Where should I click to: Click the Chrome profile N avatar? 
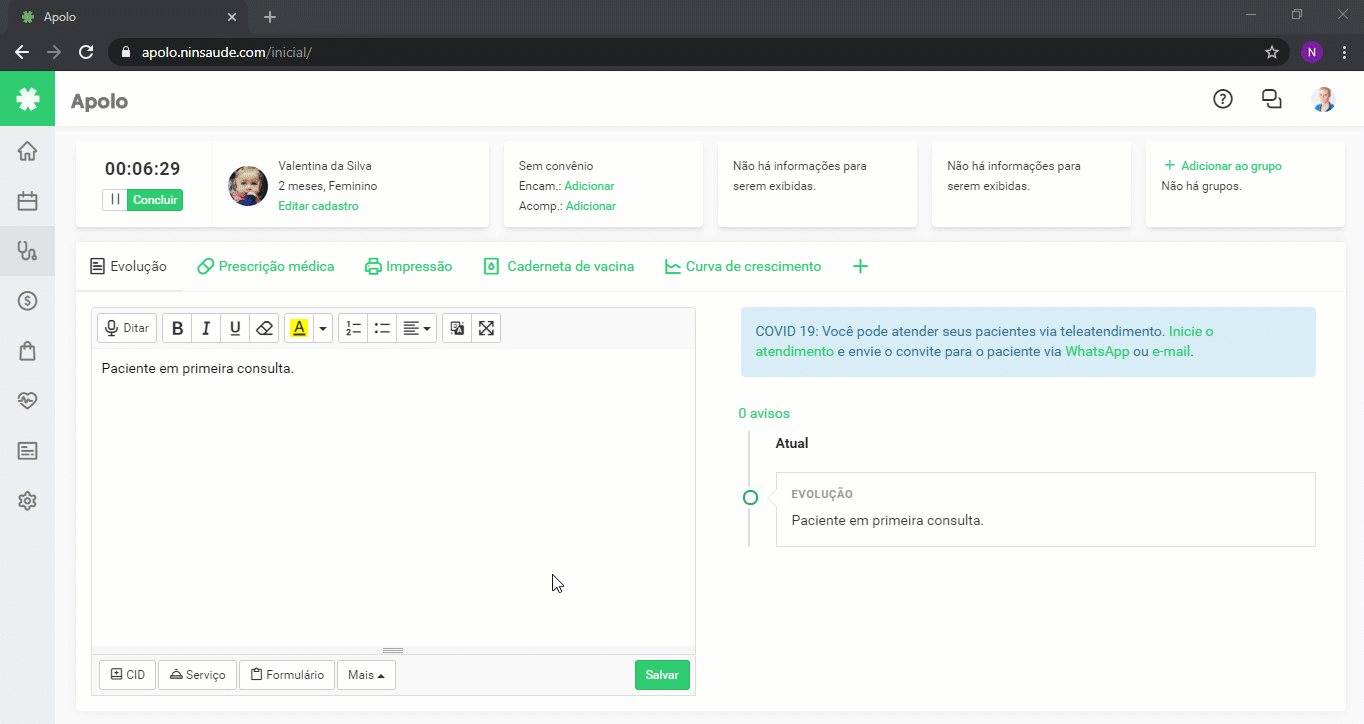[1312, 52]
